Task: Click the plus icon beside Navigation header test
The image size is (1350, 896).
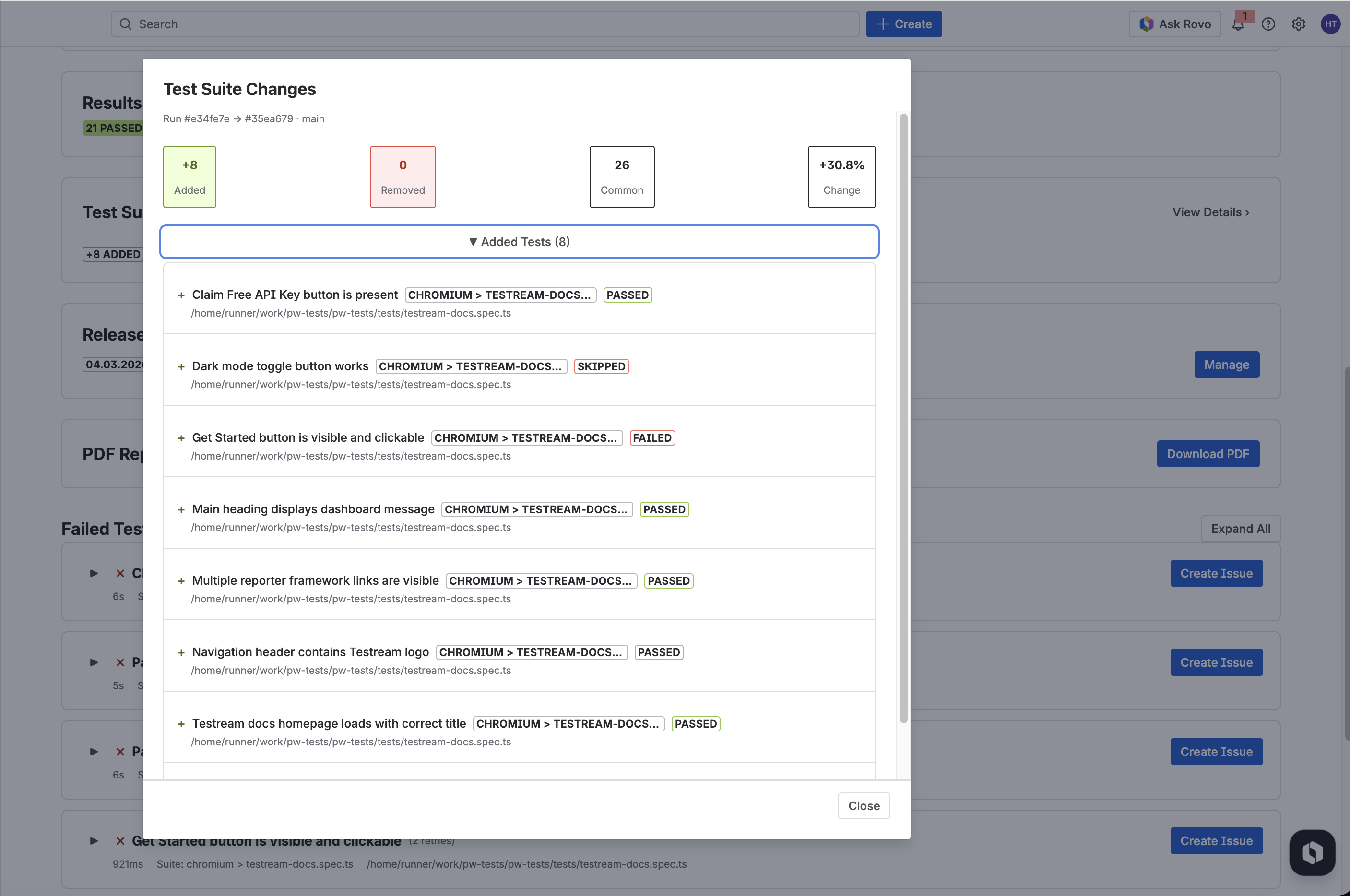Action: pyautogui.click(x=181, y=652)
